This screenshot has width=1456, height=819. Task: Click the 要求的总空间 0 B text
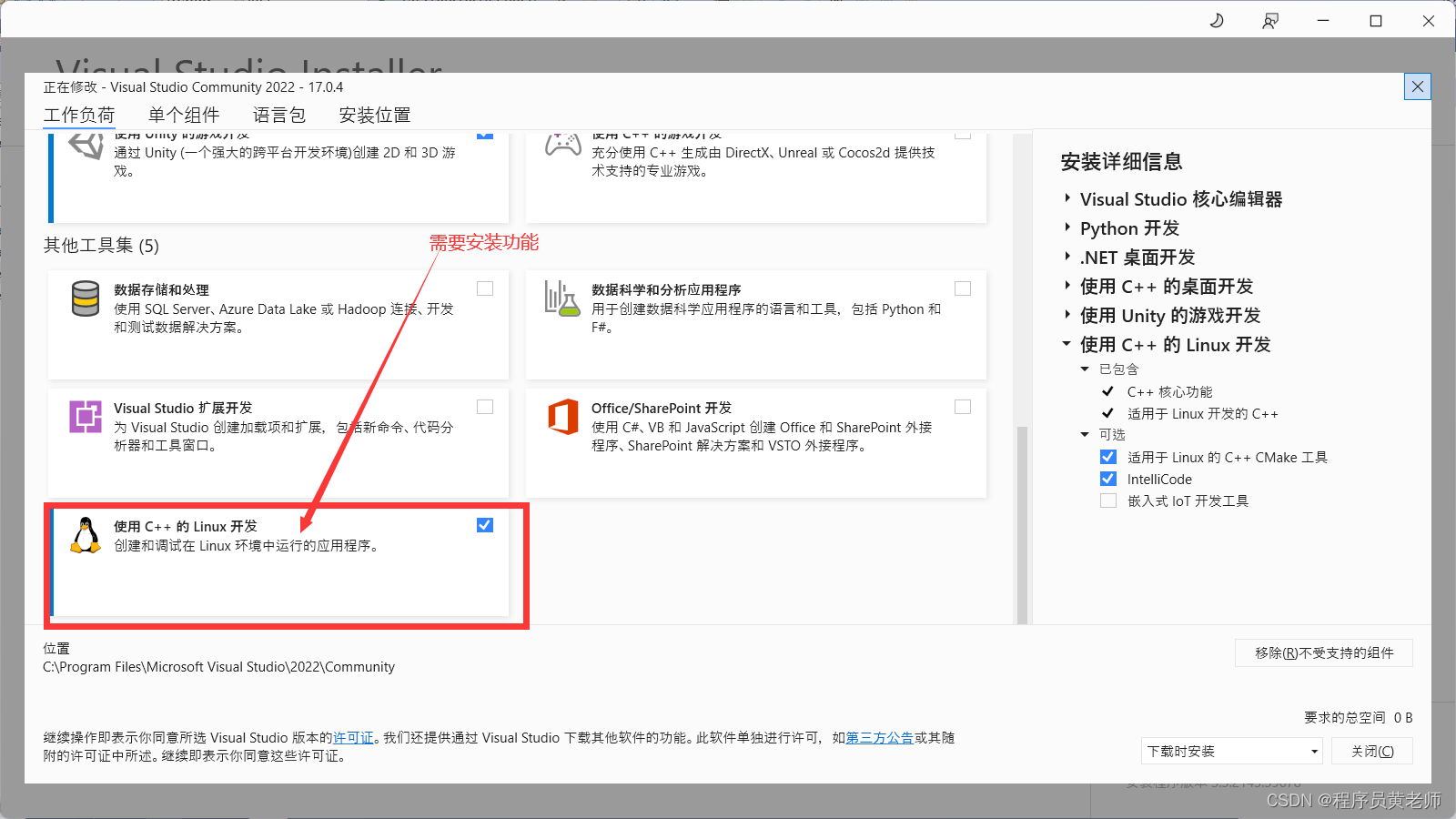point(1359,717)
